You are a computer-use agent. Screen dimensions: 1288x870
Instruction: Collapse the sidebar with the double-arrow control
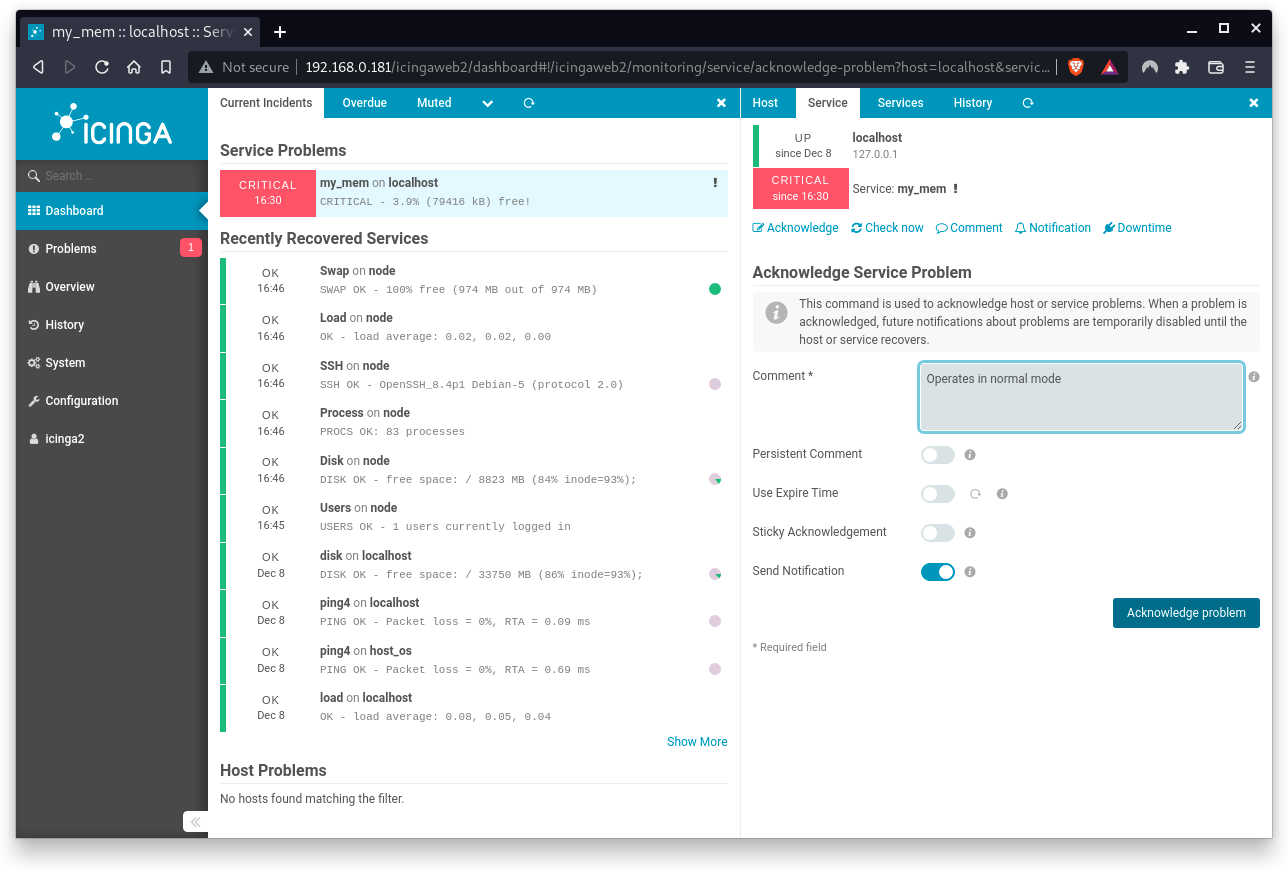(x=194, y=821)
